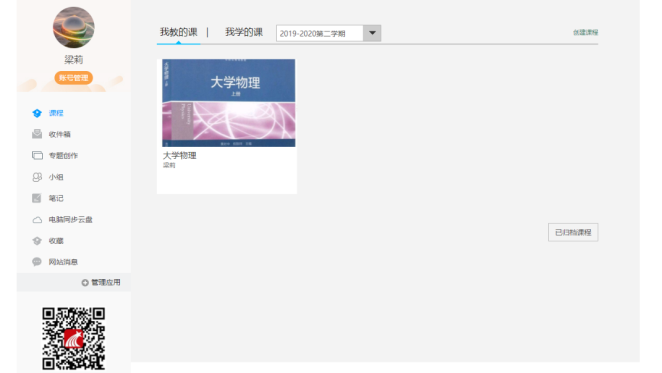Click the QR code image
The height and width of the screenshot is (373, 662).
click(x=73, y=338)
